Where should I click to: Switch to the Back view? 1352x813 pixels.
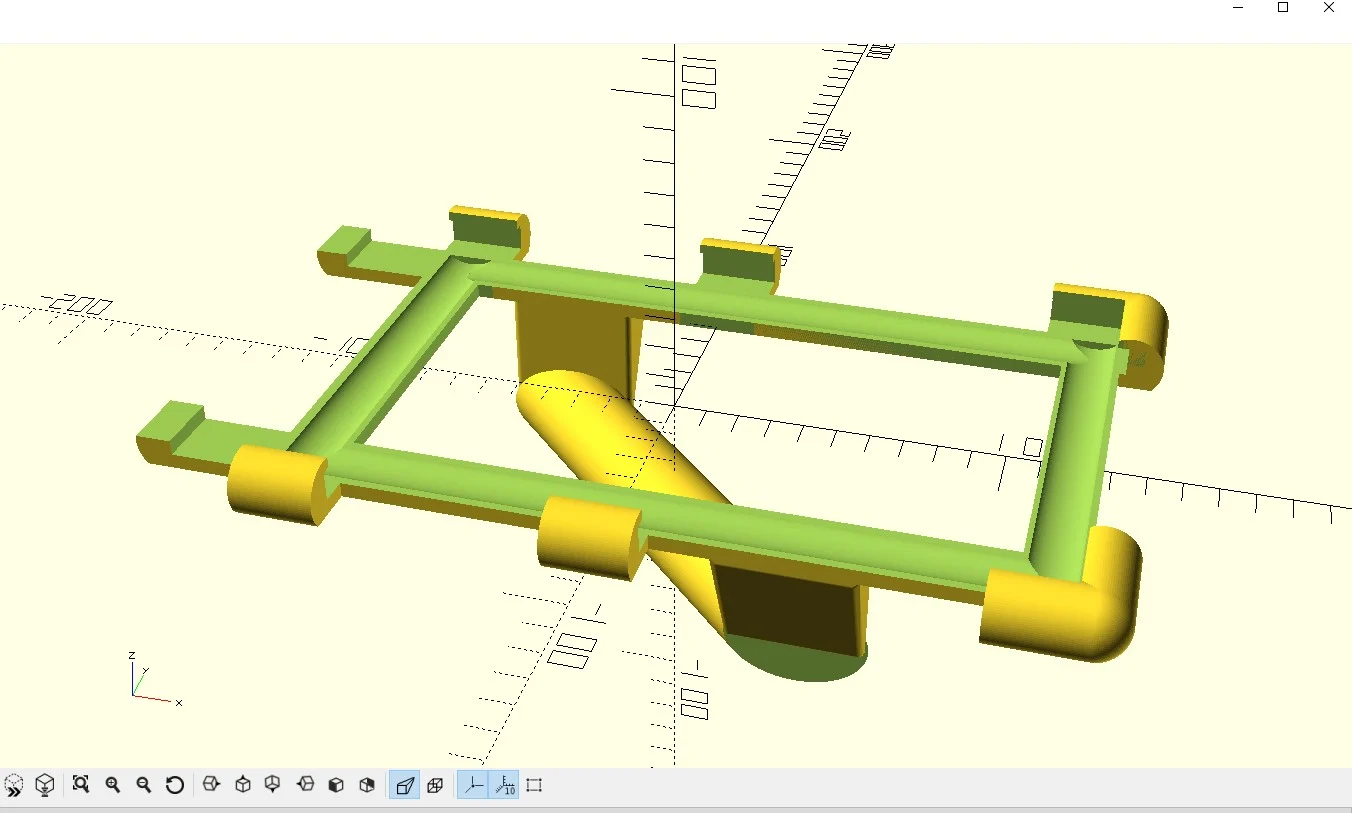pyautogui.click(x=367, y=785)
